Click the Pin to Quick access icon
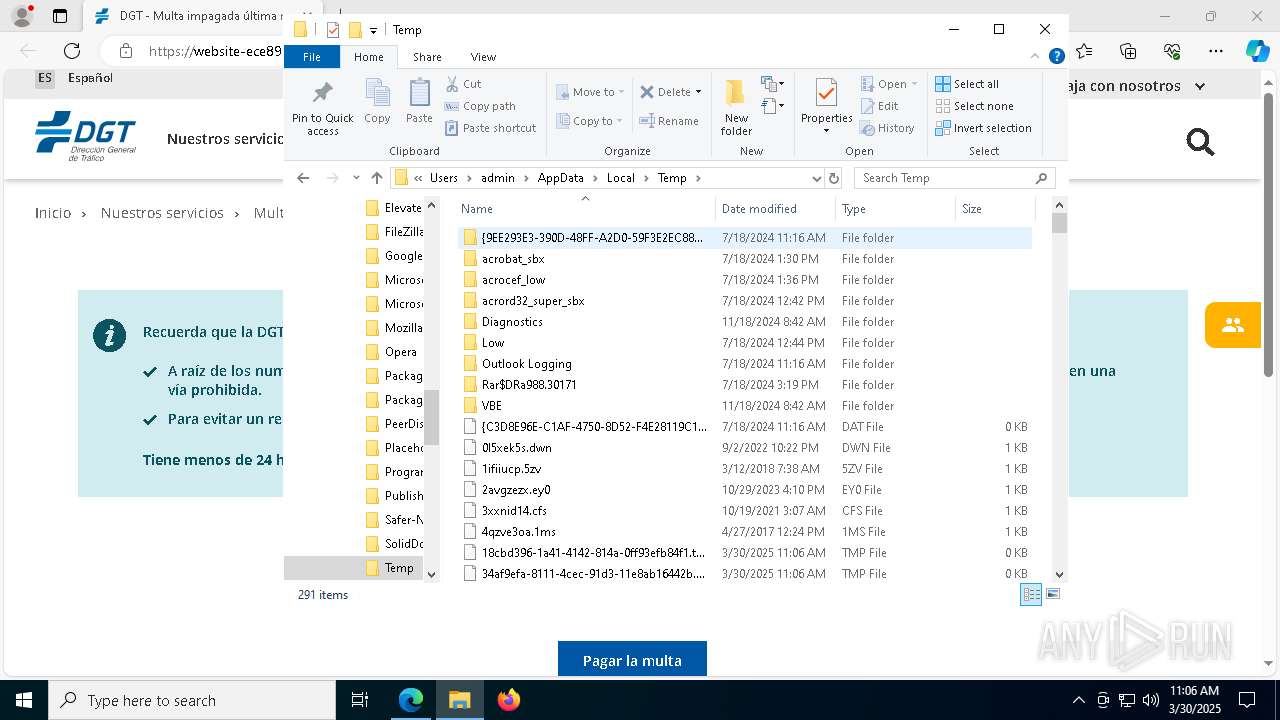The width and height of the screenshot is (1280, 720). (322, 94)
